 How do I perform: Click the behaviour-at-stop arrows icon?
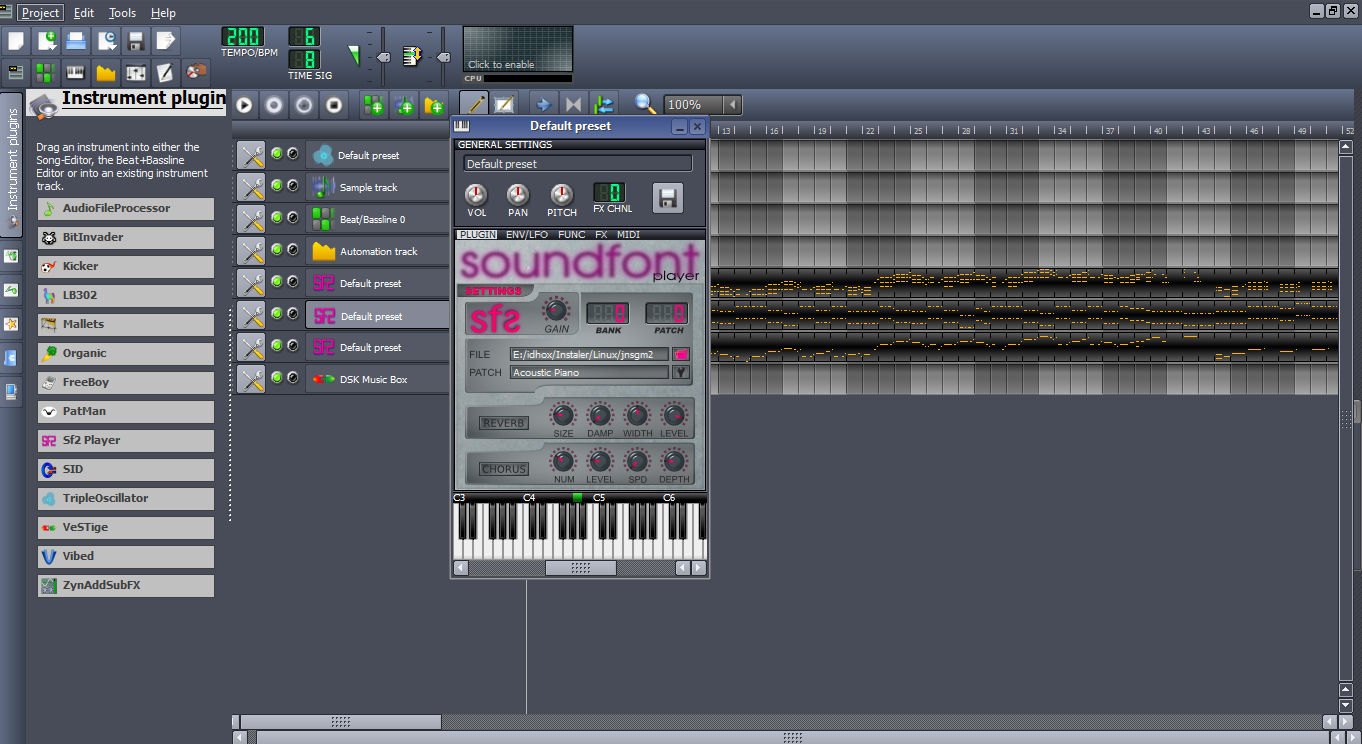click(x=603, y=104)
